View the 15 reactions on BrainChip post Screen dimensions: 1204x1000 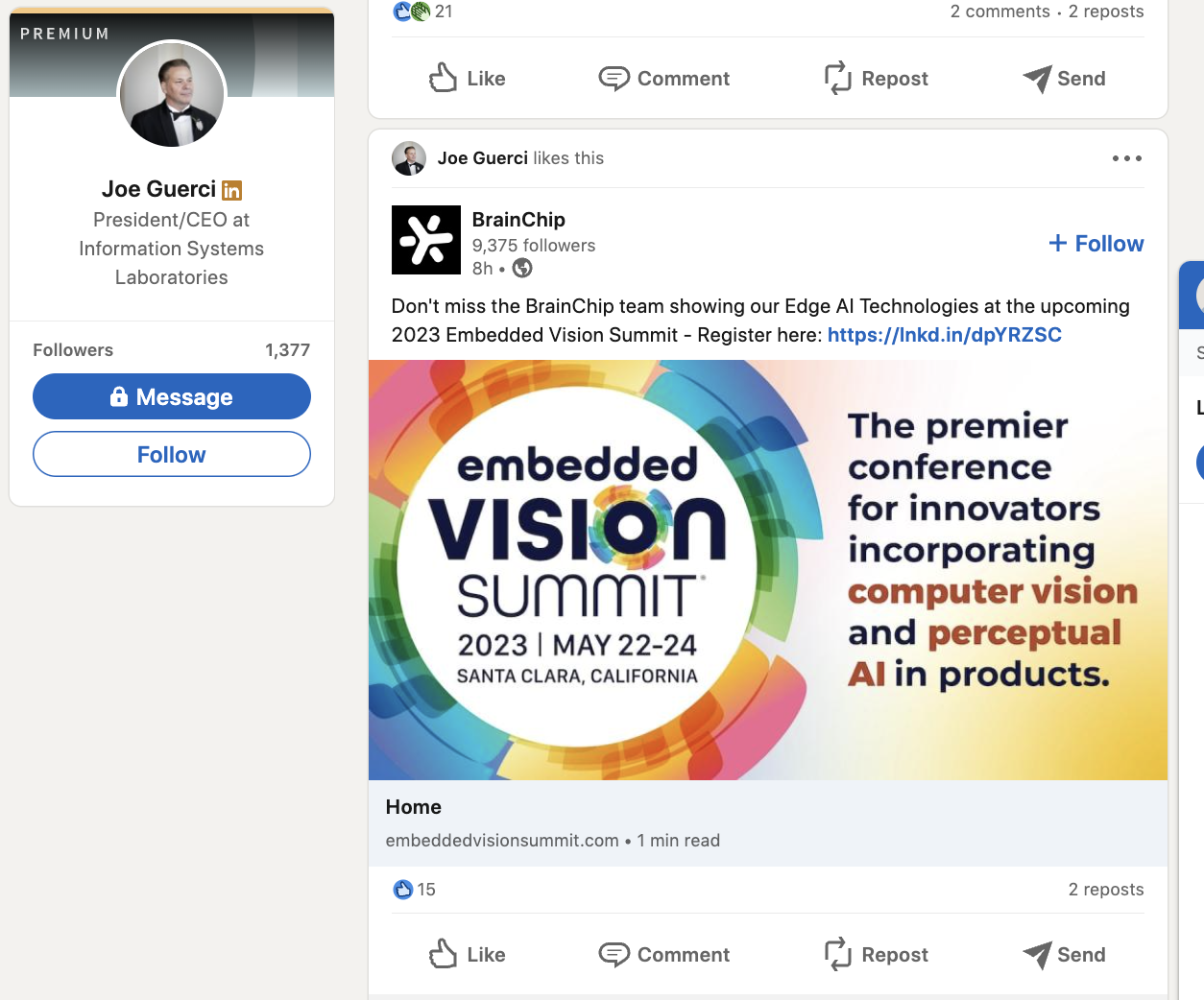pyautogui.click(x=416, y=890)
